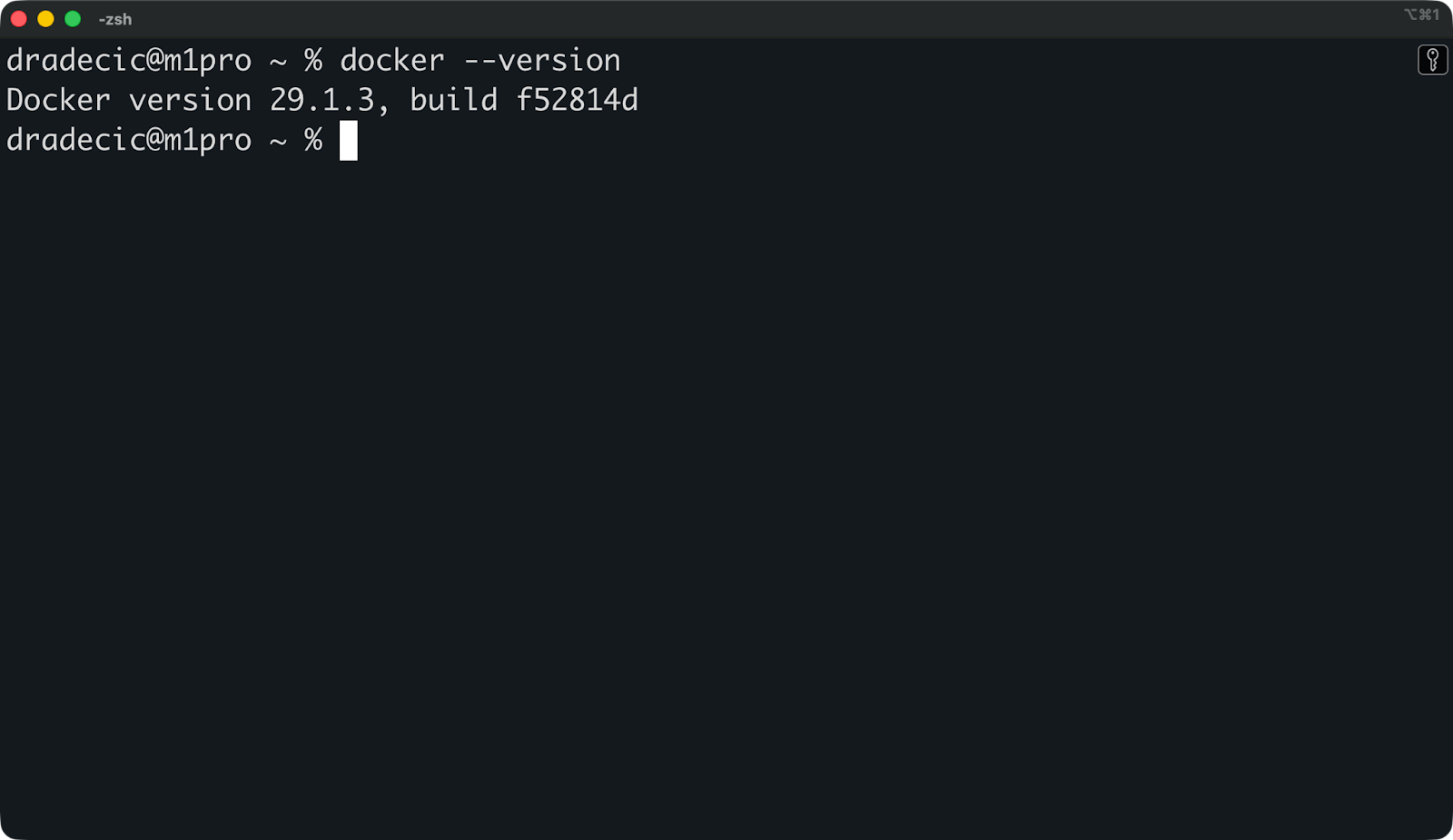The height and width of the screenshot is (840, 1453).
Task: Click the -zsh window title
Action: [x=116, y=18]
